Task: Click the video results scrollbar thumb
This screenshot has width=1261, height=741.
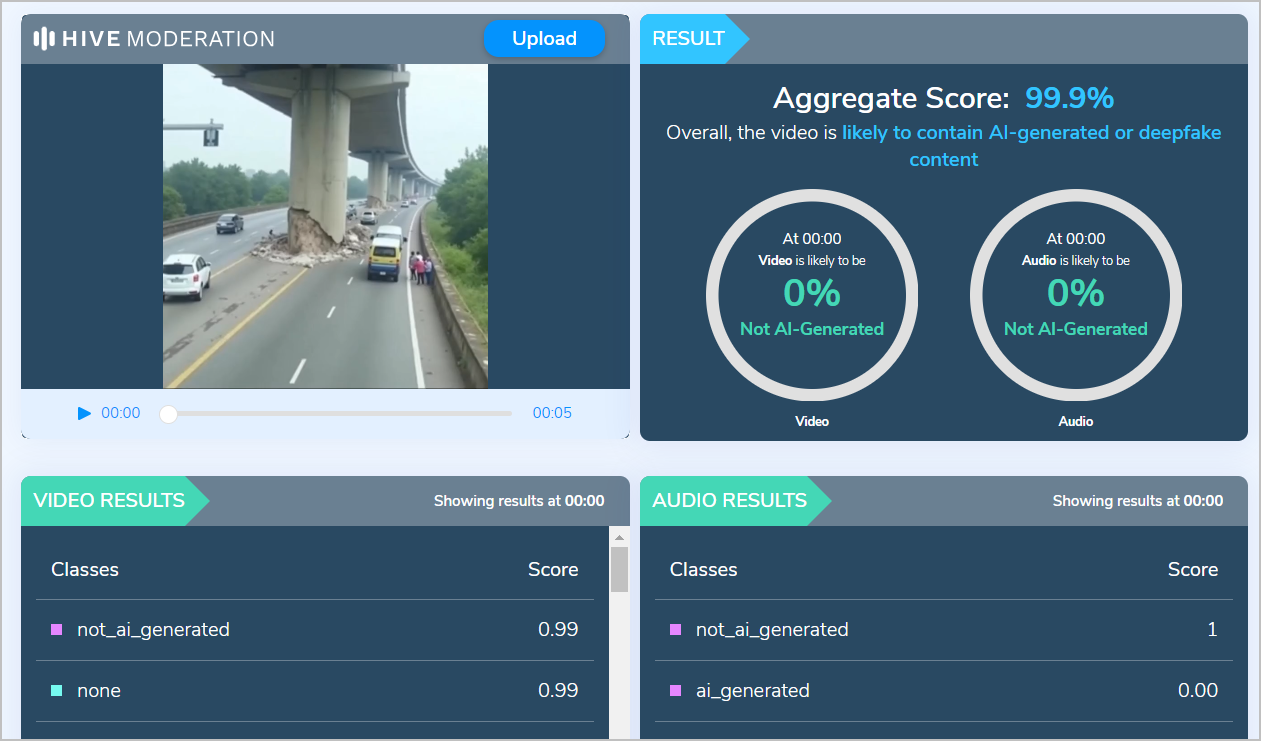Action: (619, 569)
